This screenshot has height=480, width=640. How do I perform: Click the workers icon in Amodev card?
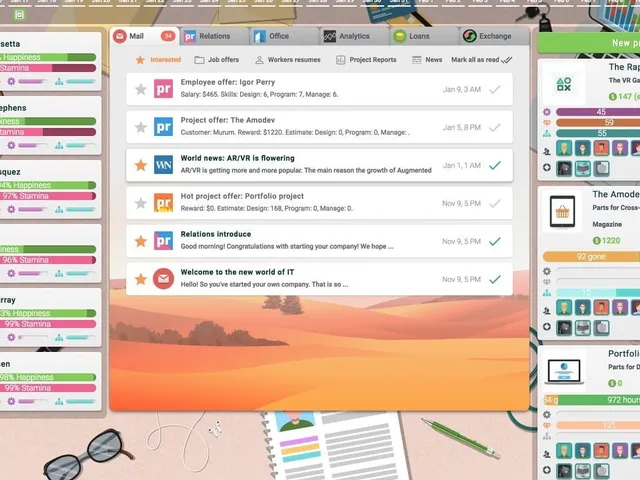(x=547, y=311)
